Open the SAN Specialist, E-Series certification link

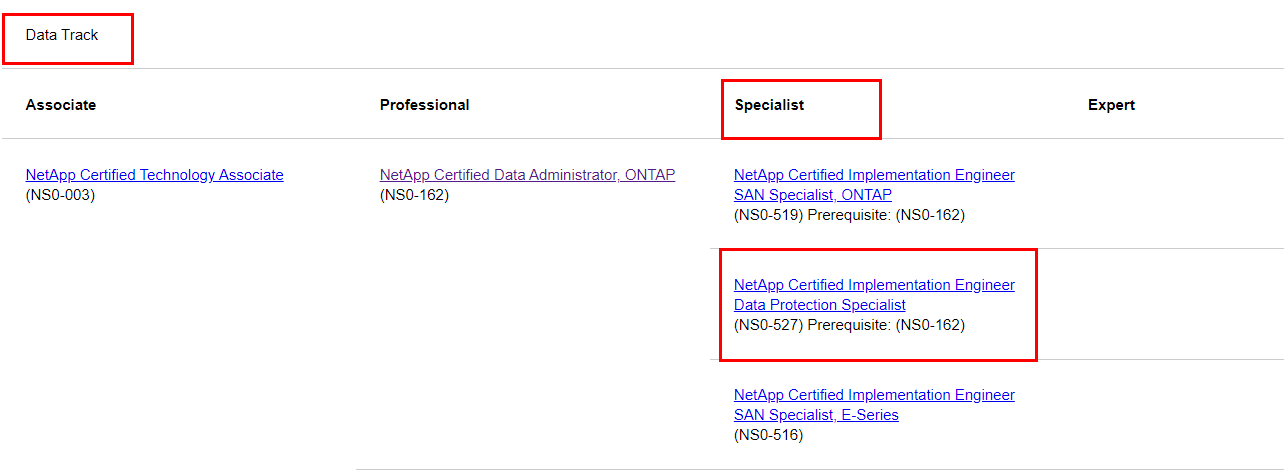point(874,405)
